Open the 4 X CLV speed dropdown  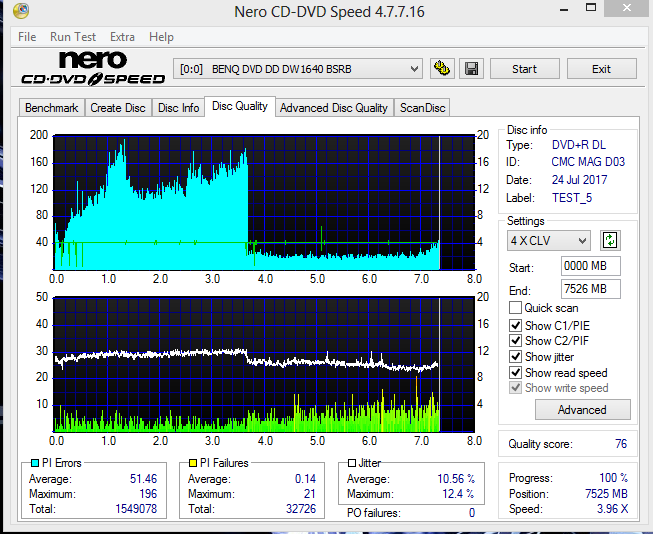(548, 240)
